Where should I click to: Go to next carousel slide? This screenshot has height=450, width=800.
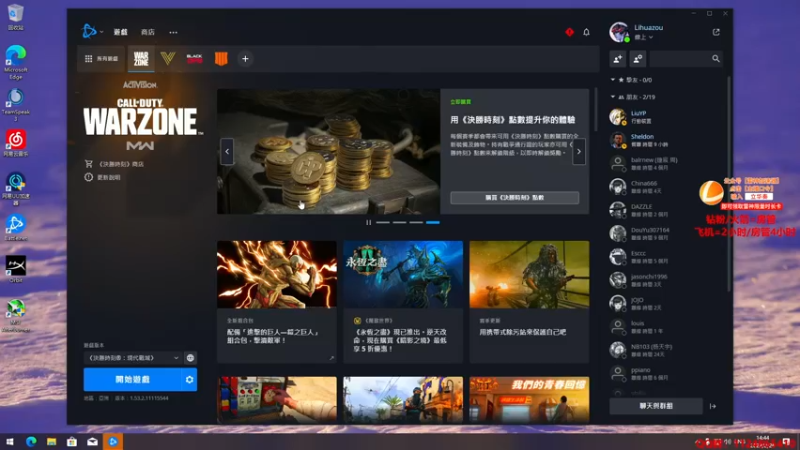pos(579,152)
